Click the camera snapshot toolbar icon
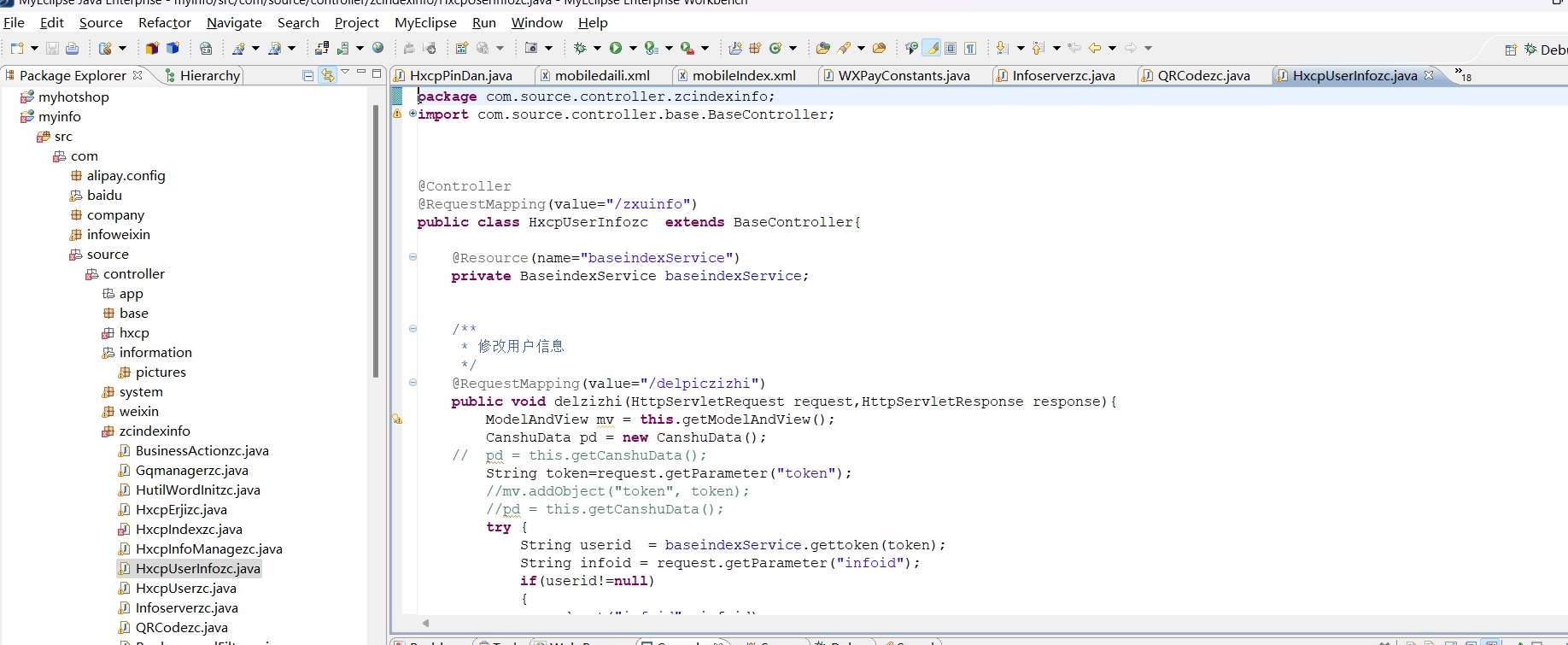The image size is (1568, 645). pos(531,49)
